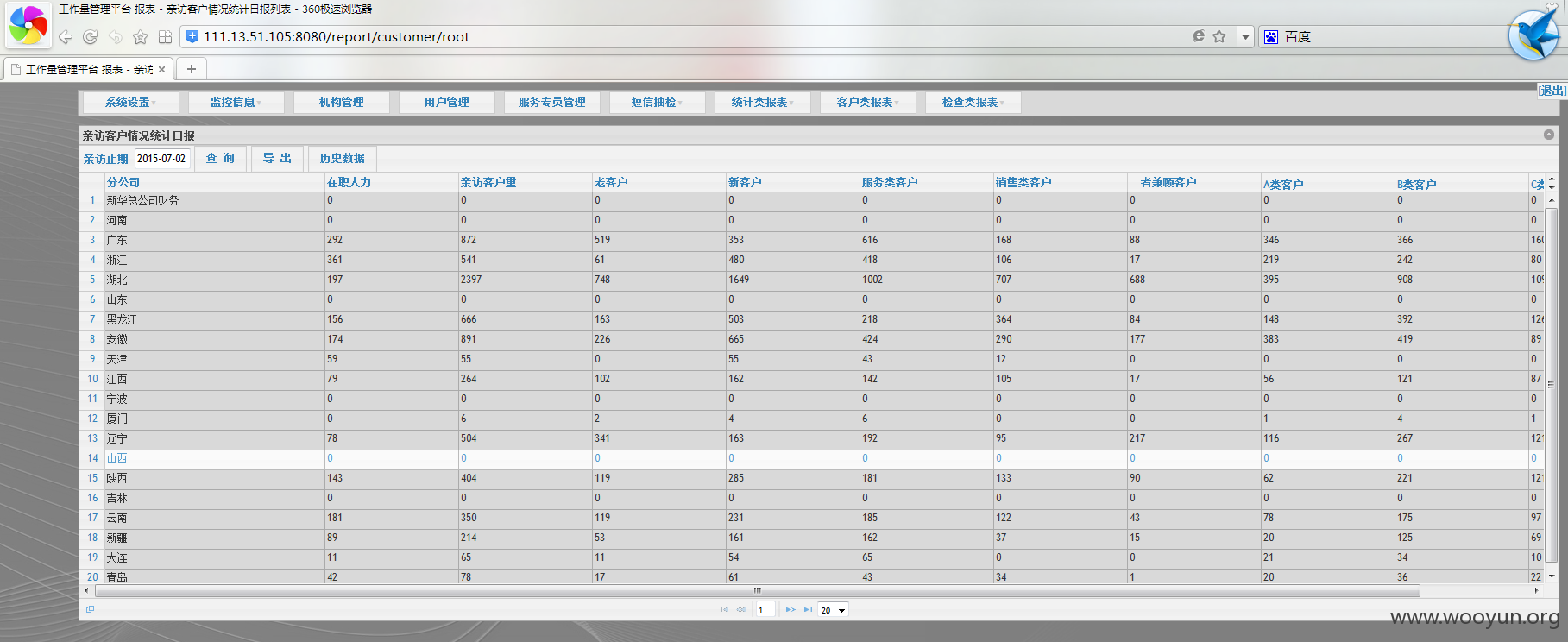
Task: Go to next page of the grid
Action: pos(790,610)
